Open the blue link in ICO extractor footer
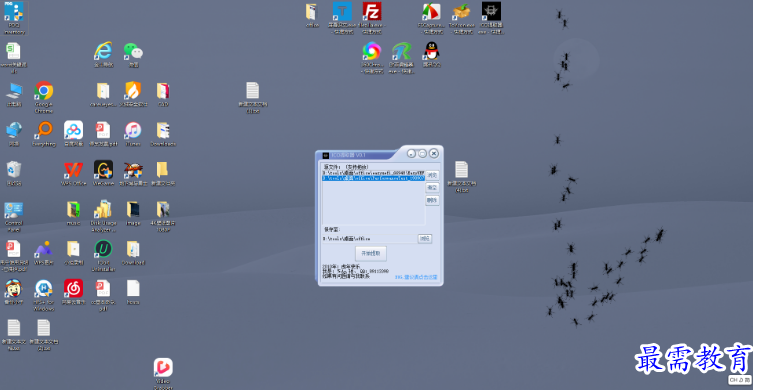Image resolution: width=759 pixels, height=390 pixels. click(x=416, y=277)
